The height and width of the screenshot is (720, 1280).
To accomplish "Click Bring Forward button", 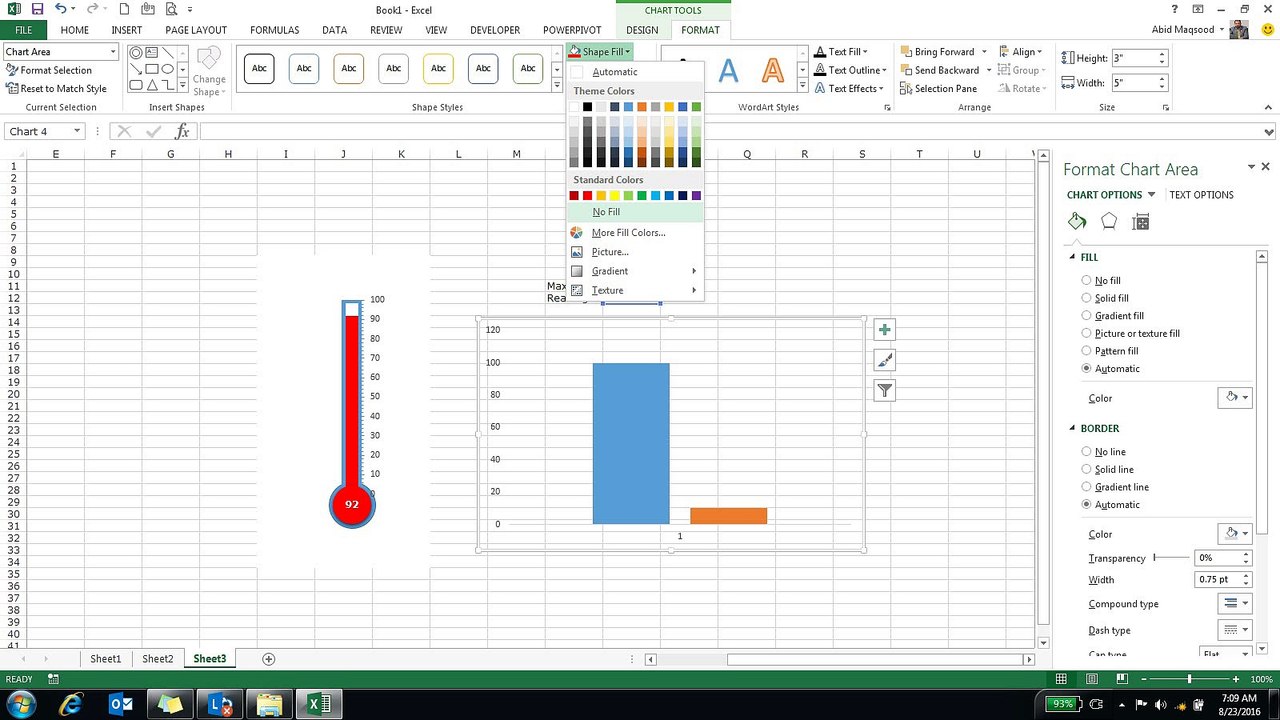I will click(937, 52).
